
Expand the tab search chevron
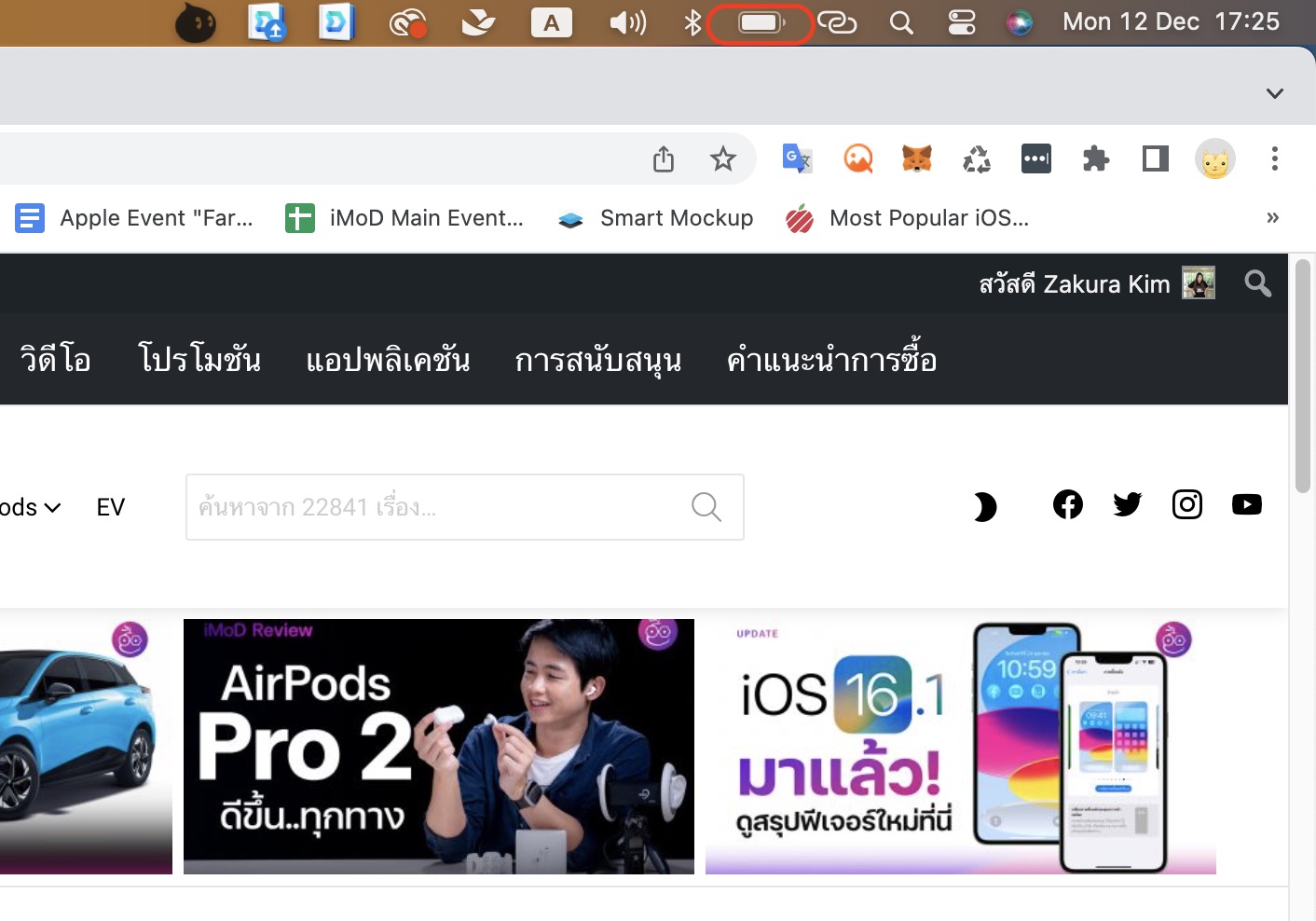(1275, 93)
